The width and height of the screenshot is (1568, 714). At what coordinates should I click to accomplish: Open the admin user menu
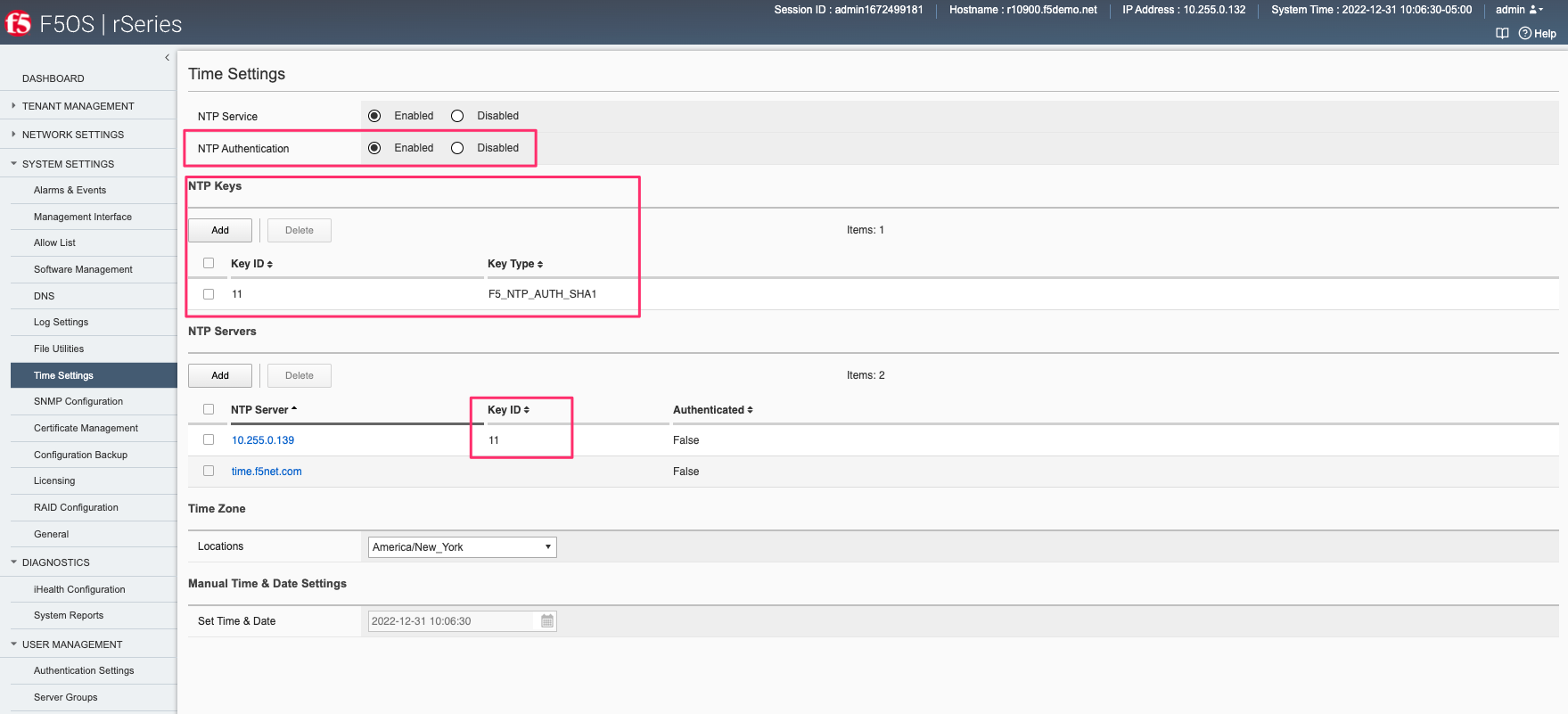[1519, 10]
